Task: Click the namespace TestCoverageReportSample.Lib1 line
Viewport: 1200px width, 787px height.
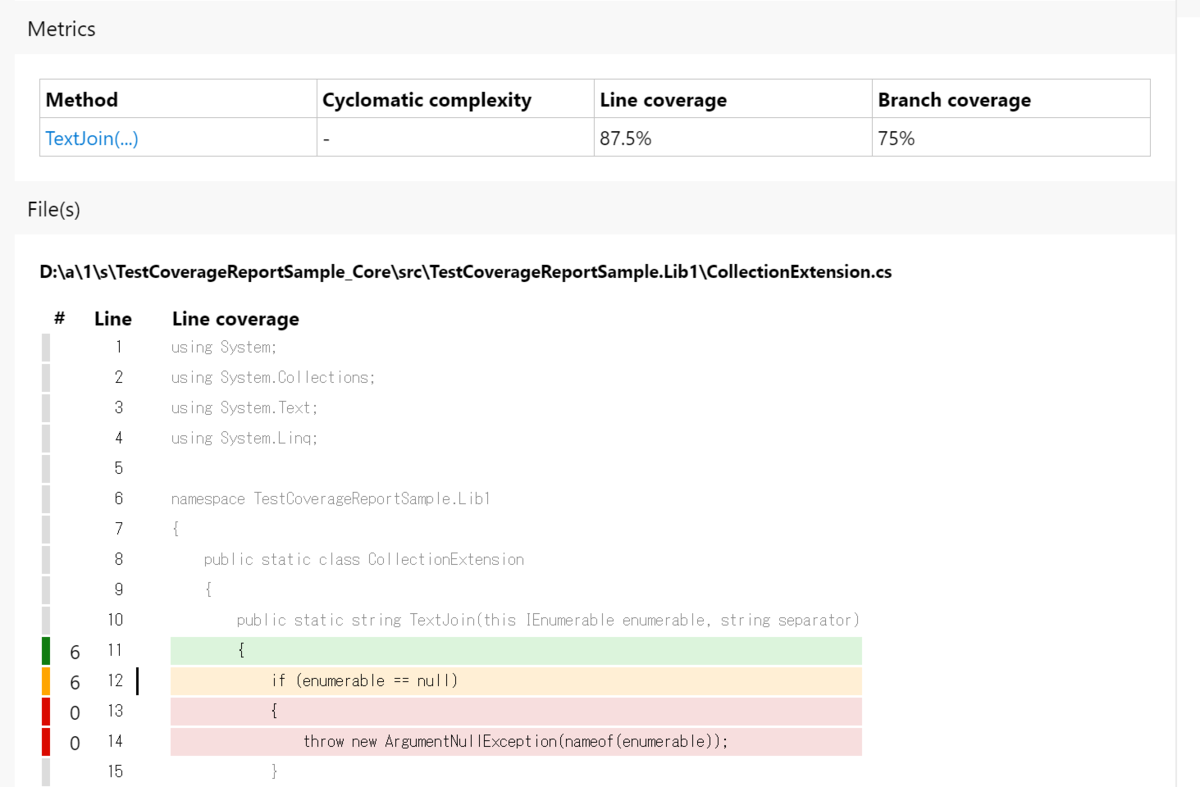Action: coord(331,499)
